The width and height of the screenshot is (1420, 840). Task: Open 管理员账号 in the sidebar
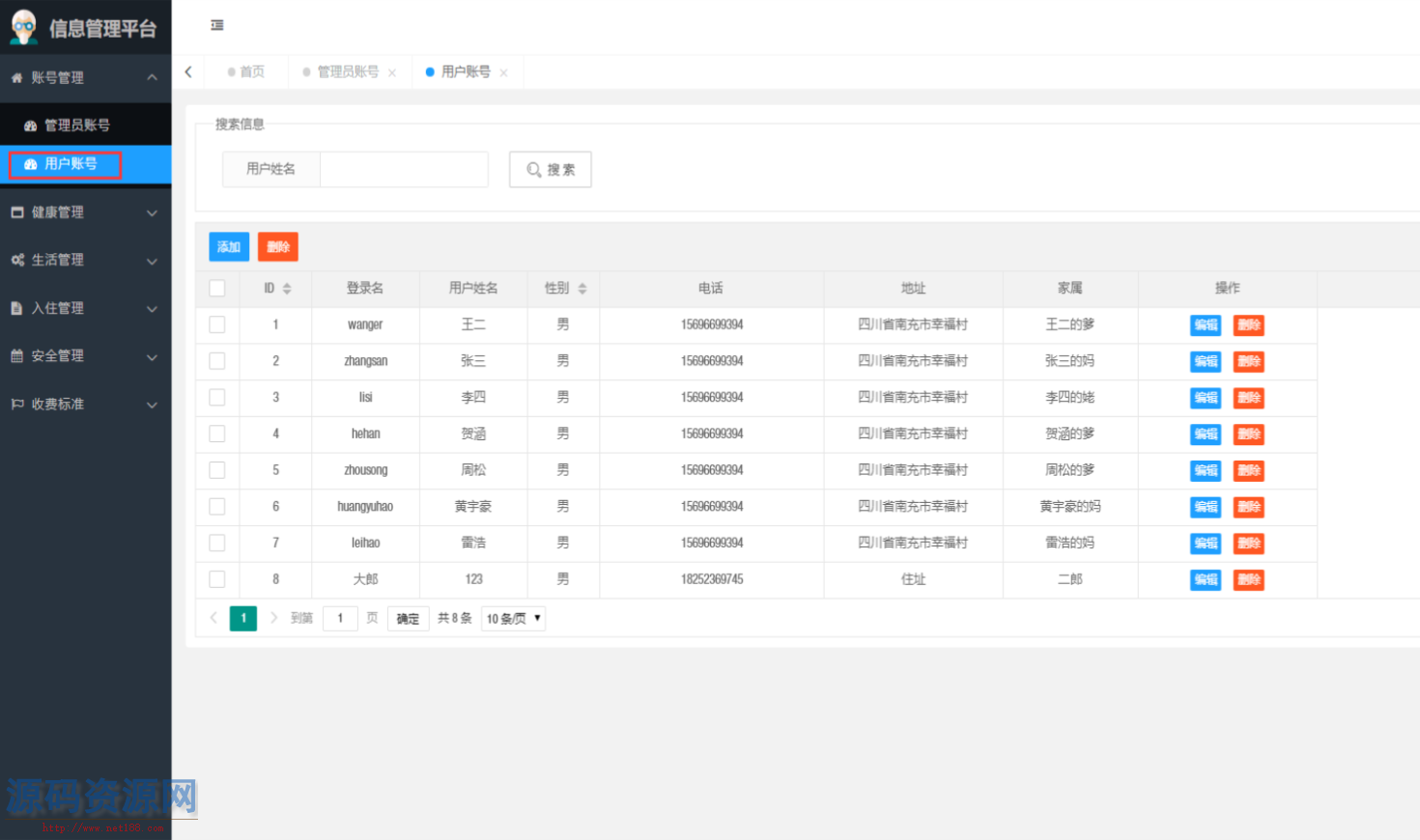86,126
